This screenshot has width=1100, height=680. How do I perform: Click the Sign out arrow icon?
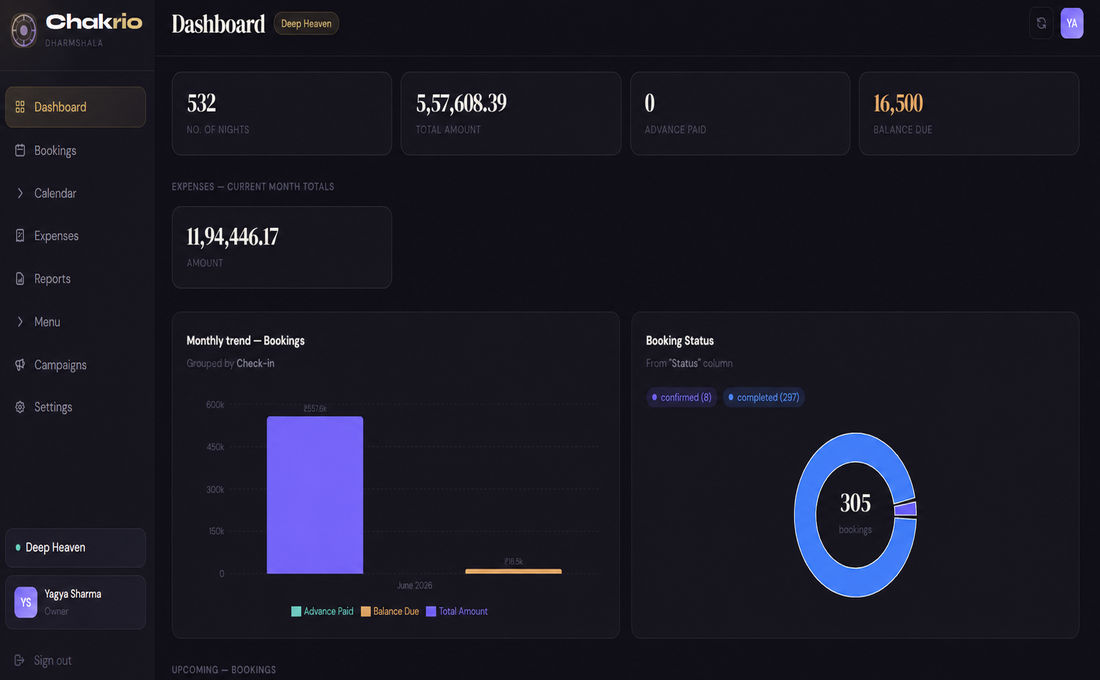20,660
